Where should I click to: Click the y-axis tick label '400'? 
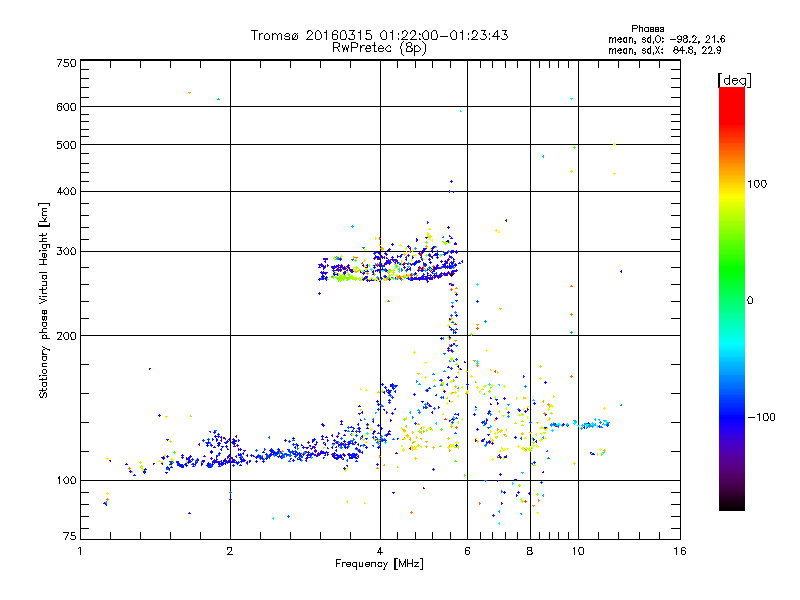pyautogui.click(x=66, y=191)
